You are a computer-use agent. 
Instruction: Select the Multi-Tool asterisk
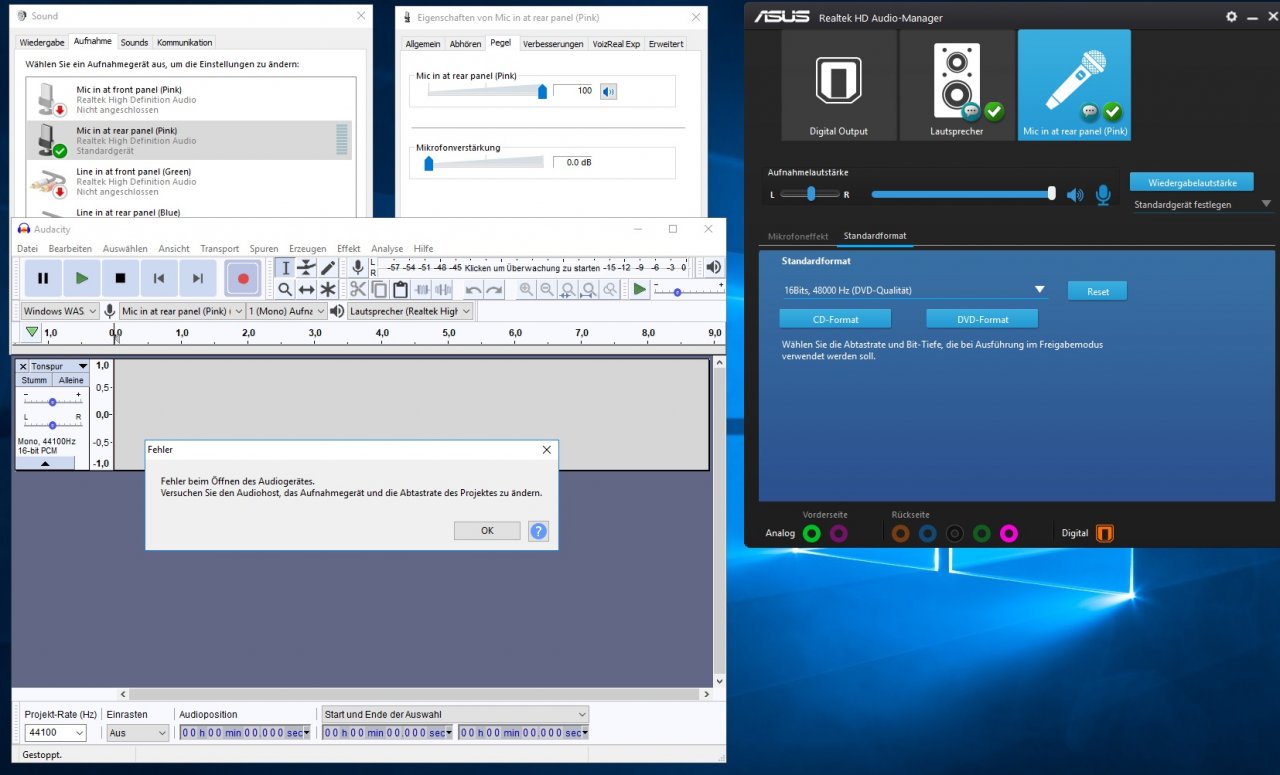coord(328,289)
